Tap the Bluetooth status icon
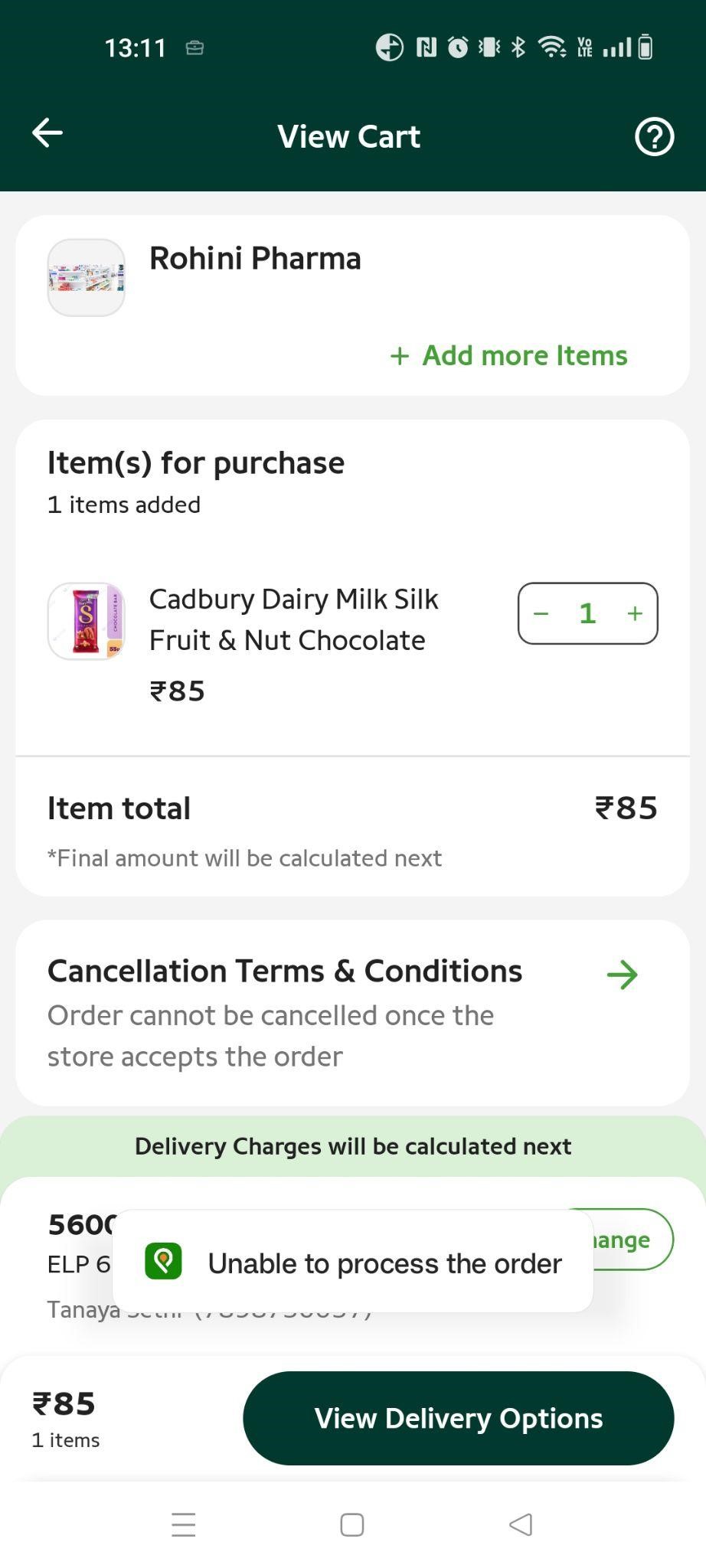706x1568 pixels. pos(518,47)
